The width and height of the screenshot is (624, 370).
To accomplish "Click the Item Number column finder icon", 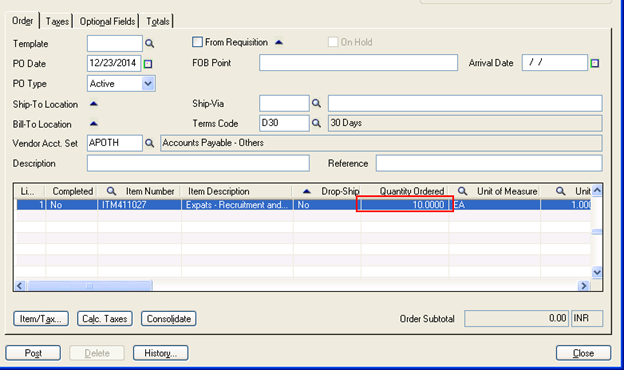I will click(111, 191).
